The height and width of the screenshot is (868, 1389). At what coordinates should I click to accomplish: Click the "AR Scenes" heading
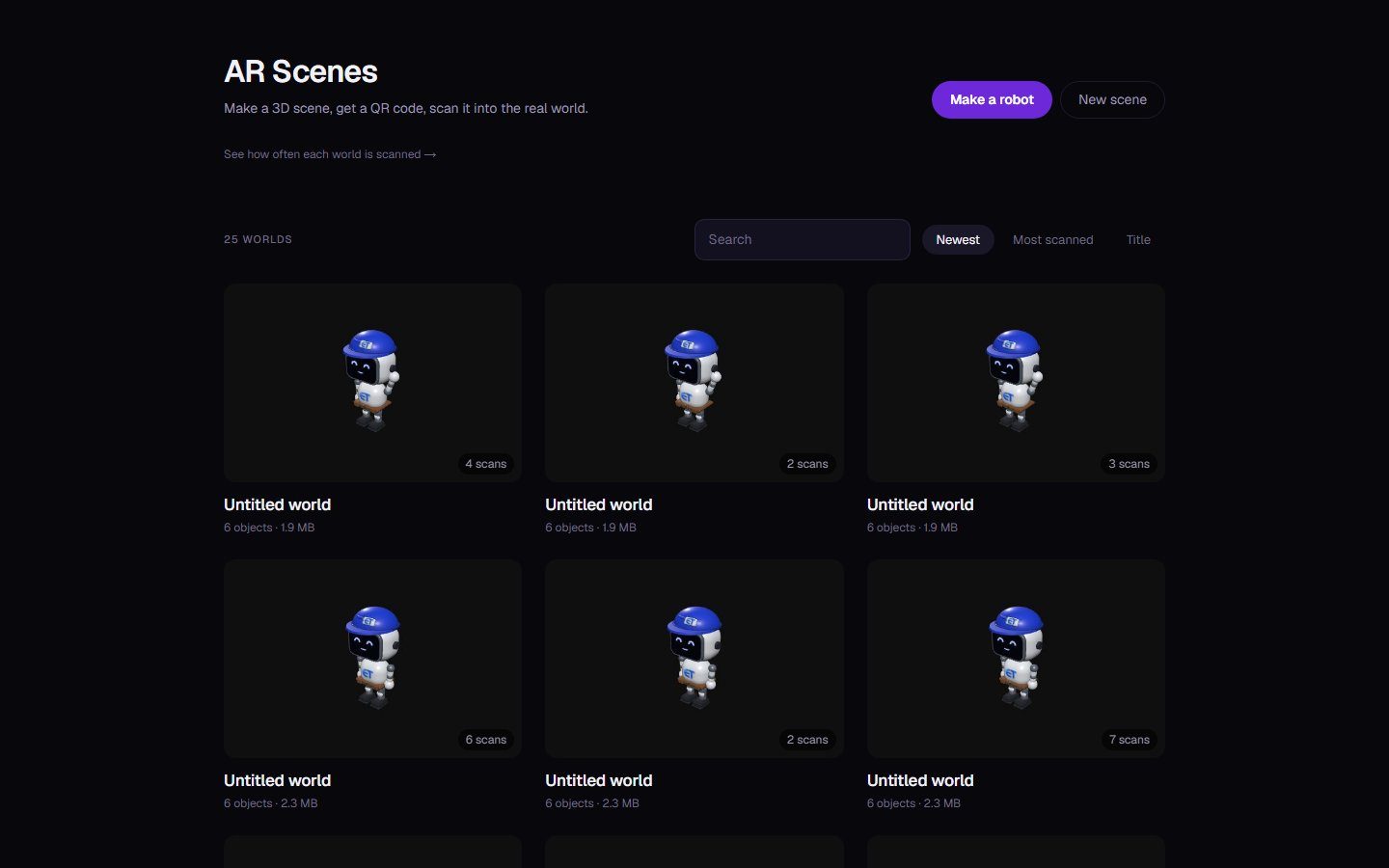point(301,71)
